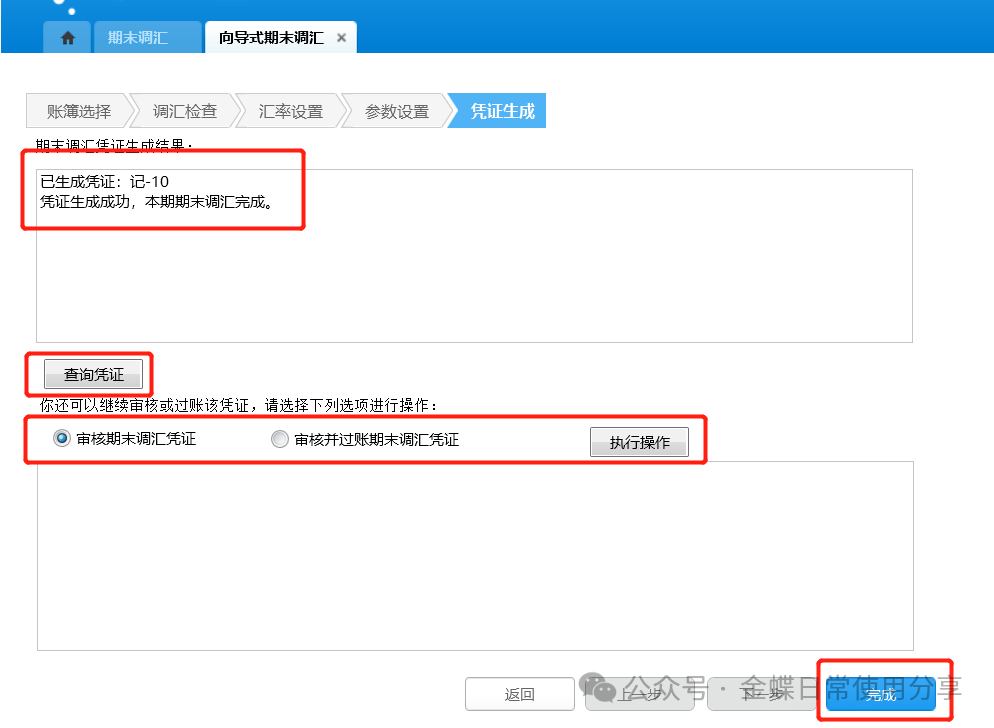Select the 向导式期末调汇 tab
This screenshot has height=728, width=994.
coord(271,38)
